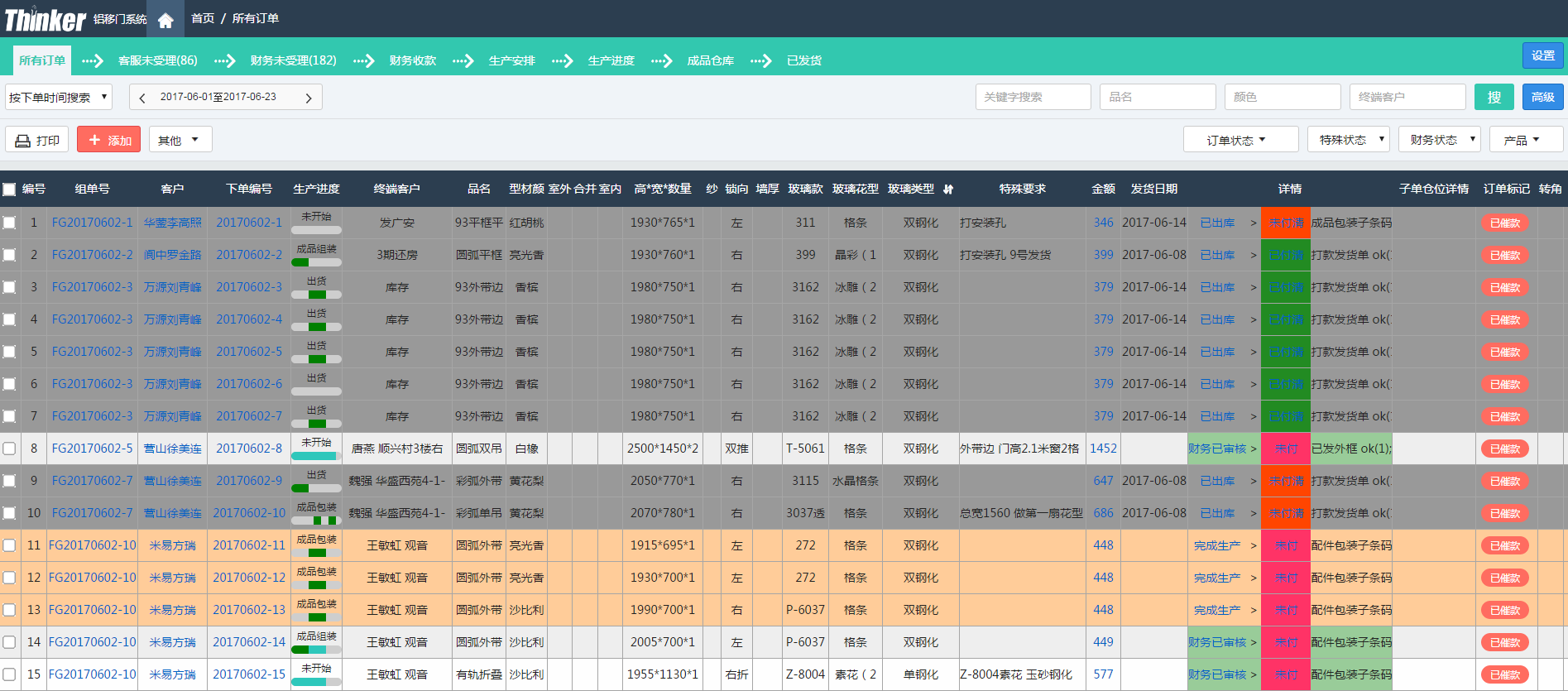Open date range 2017-06-01至2017-06-23 picker
This screenshot has height=691, width=1568.
click(218, 97)
